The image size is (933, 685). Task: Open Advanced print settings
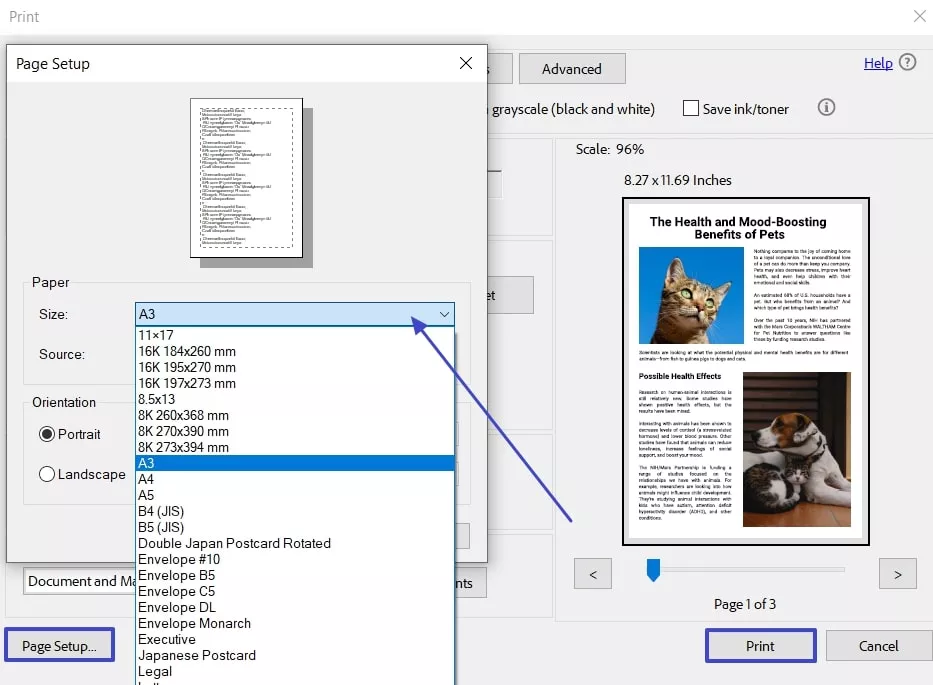[572, 68]
